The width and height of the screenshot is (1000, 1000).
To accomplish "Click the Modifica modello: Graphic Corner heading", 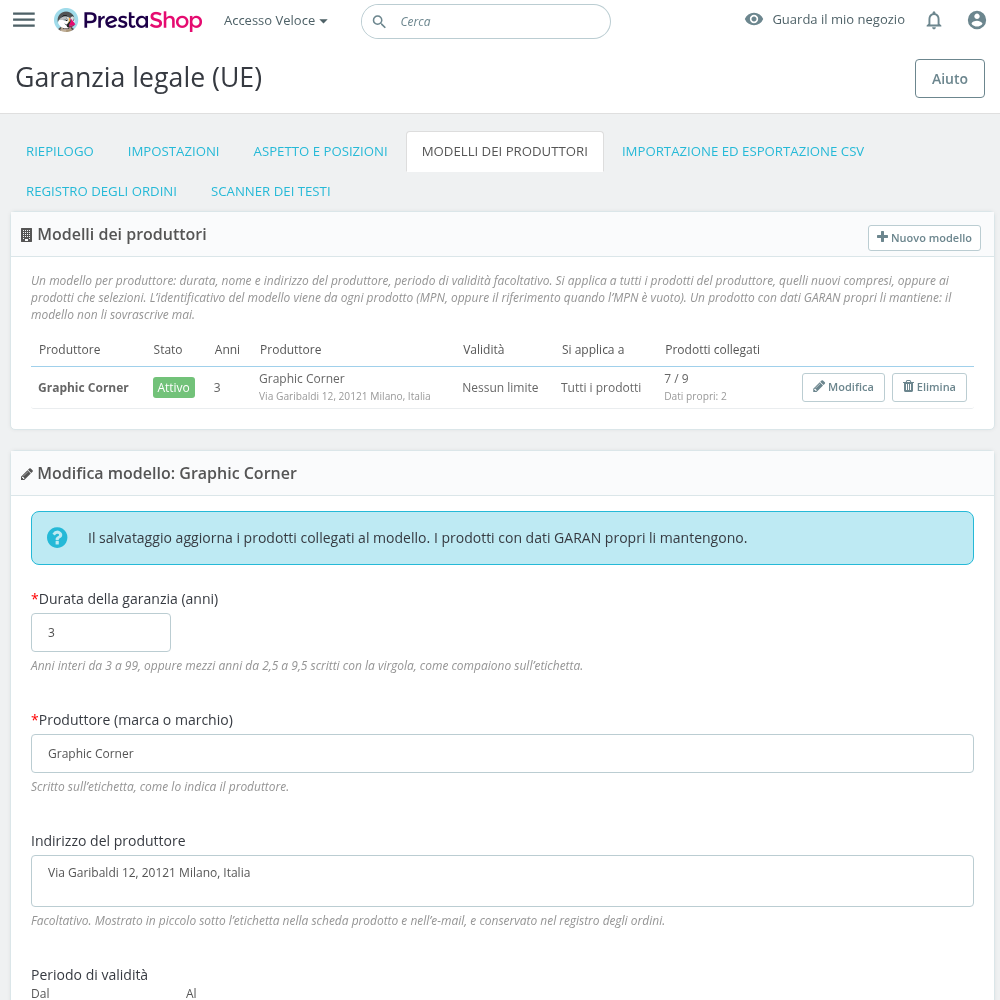I will tap(167, 473).
